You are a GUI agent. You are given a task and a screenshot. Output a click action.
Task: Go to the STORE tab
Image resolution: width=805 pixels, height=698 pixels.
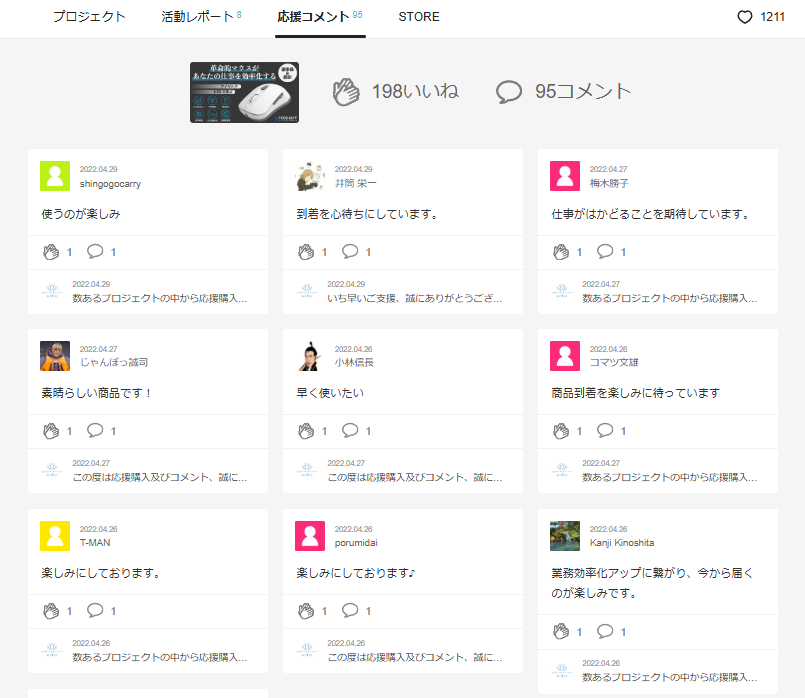(x=418, y=17)
